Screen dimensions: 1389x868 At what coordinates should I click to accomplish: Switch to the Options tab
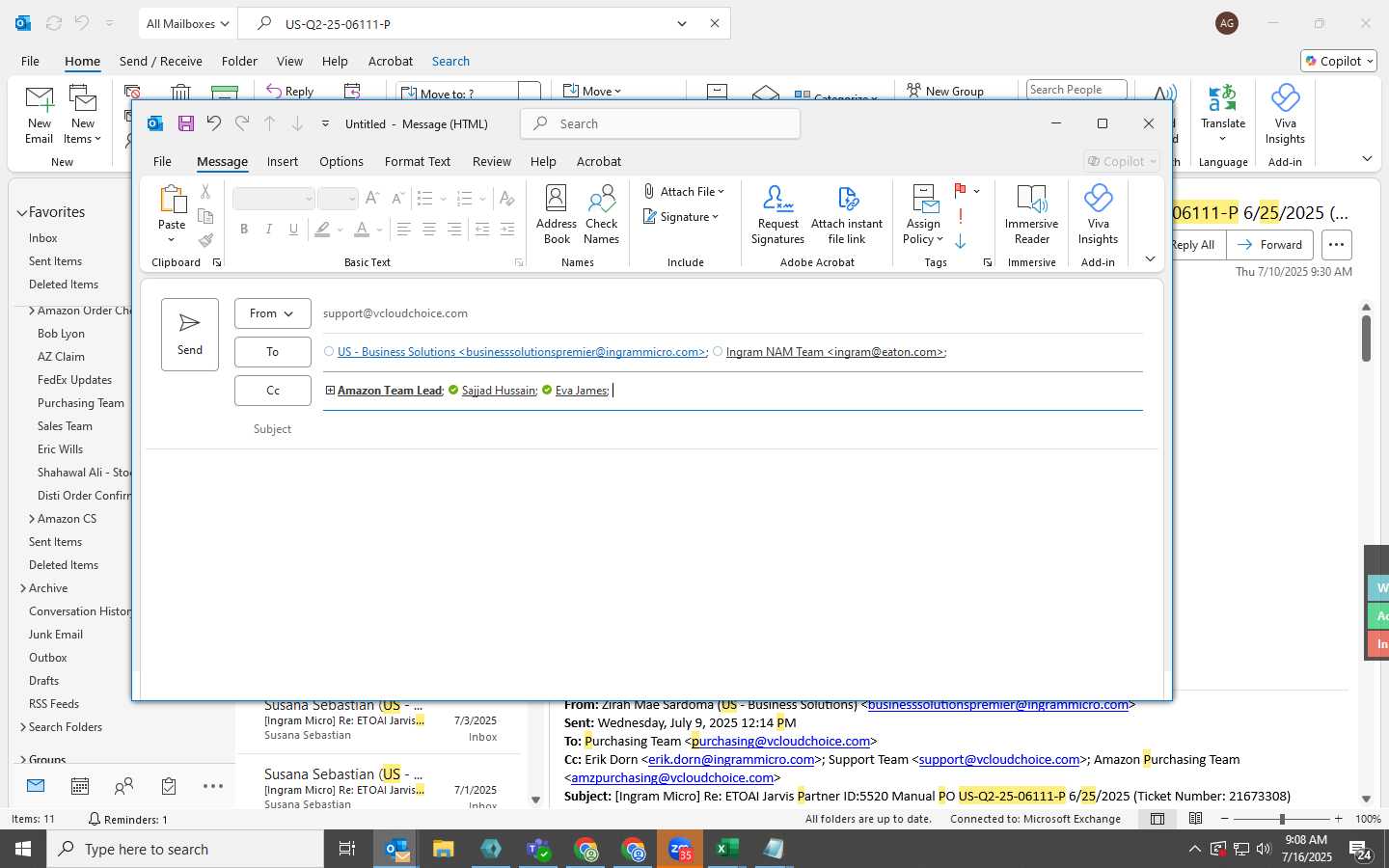(341, 162)
